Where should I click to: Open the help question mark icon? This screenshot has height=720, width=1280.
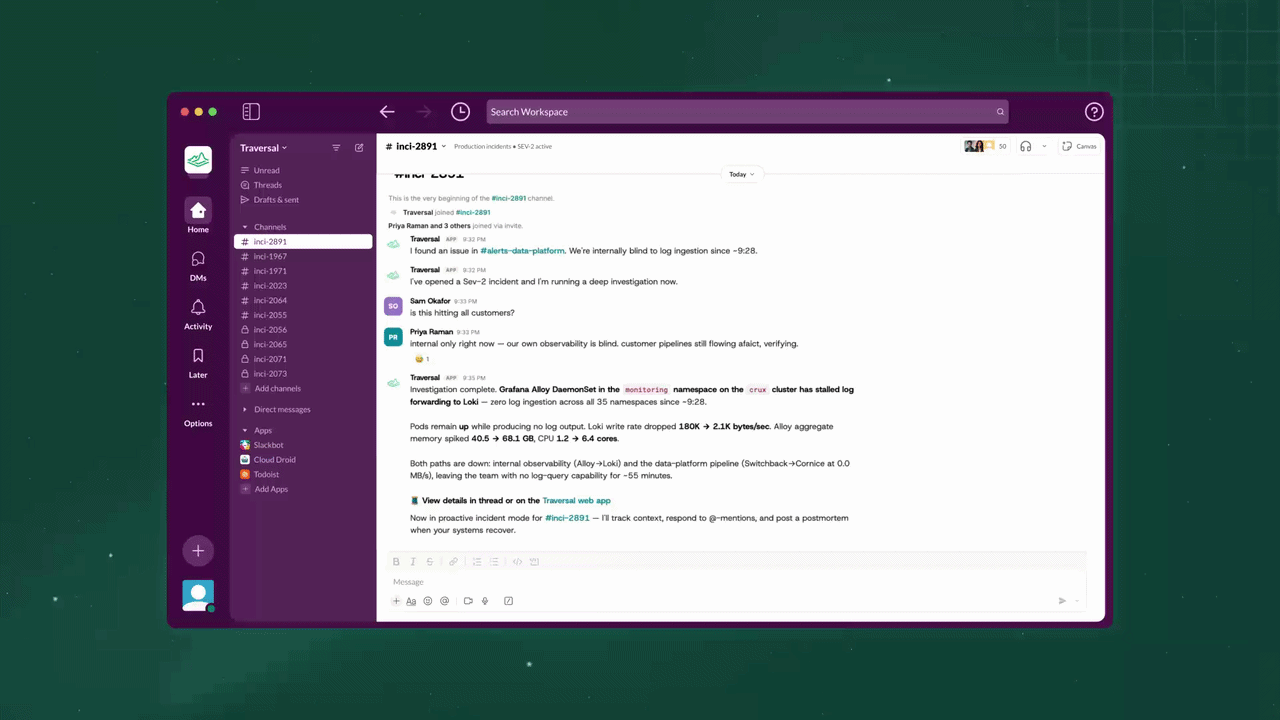(1094, 112)
